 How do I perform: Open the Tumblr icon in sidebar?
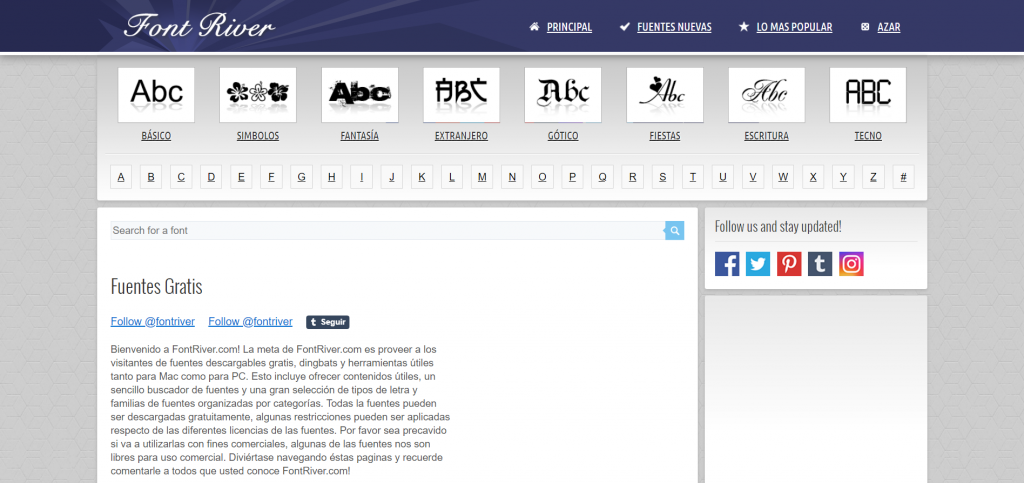pos(820,264)
